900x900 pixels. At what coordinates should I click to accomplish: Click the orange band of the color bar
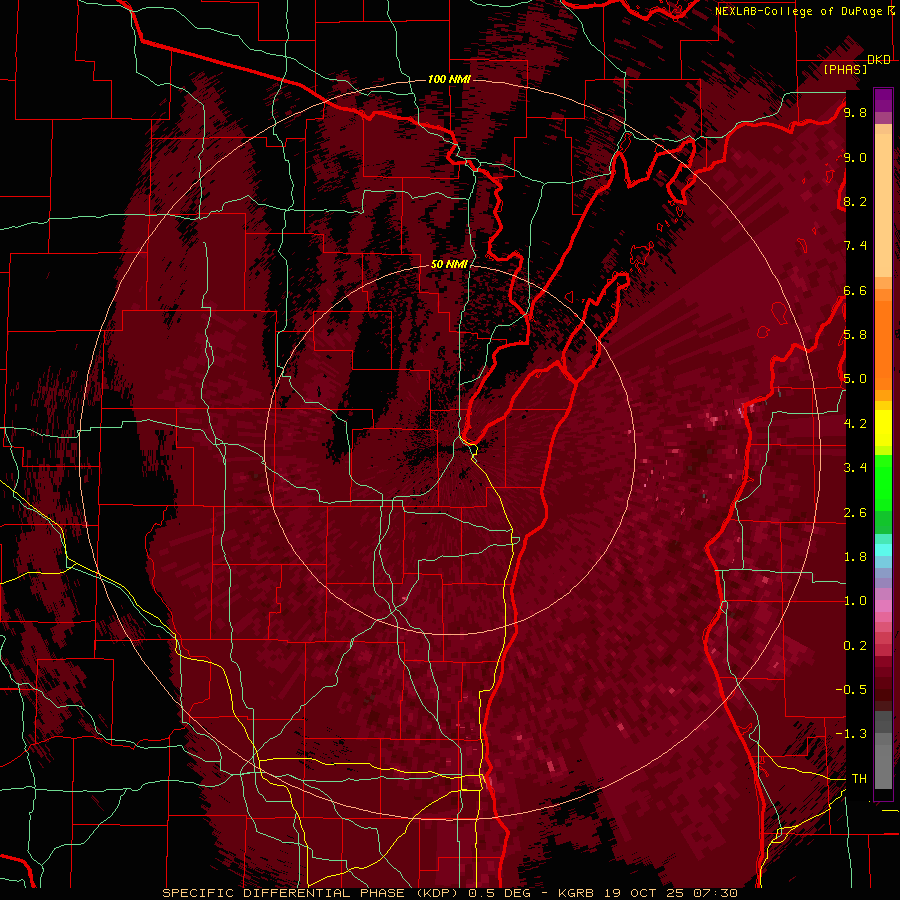(x=883, y=339)
